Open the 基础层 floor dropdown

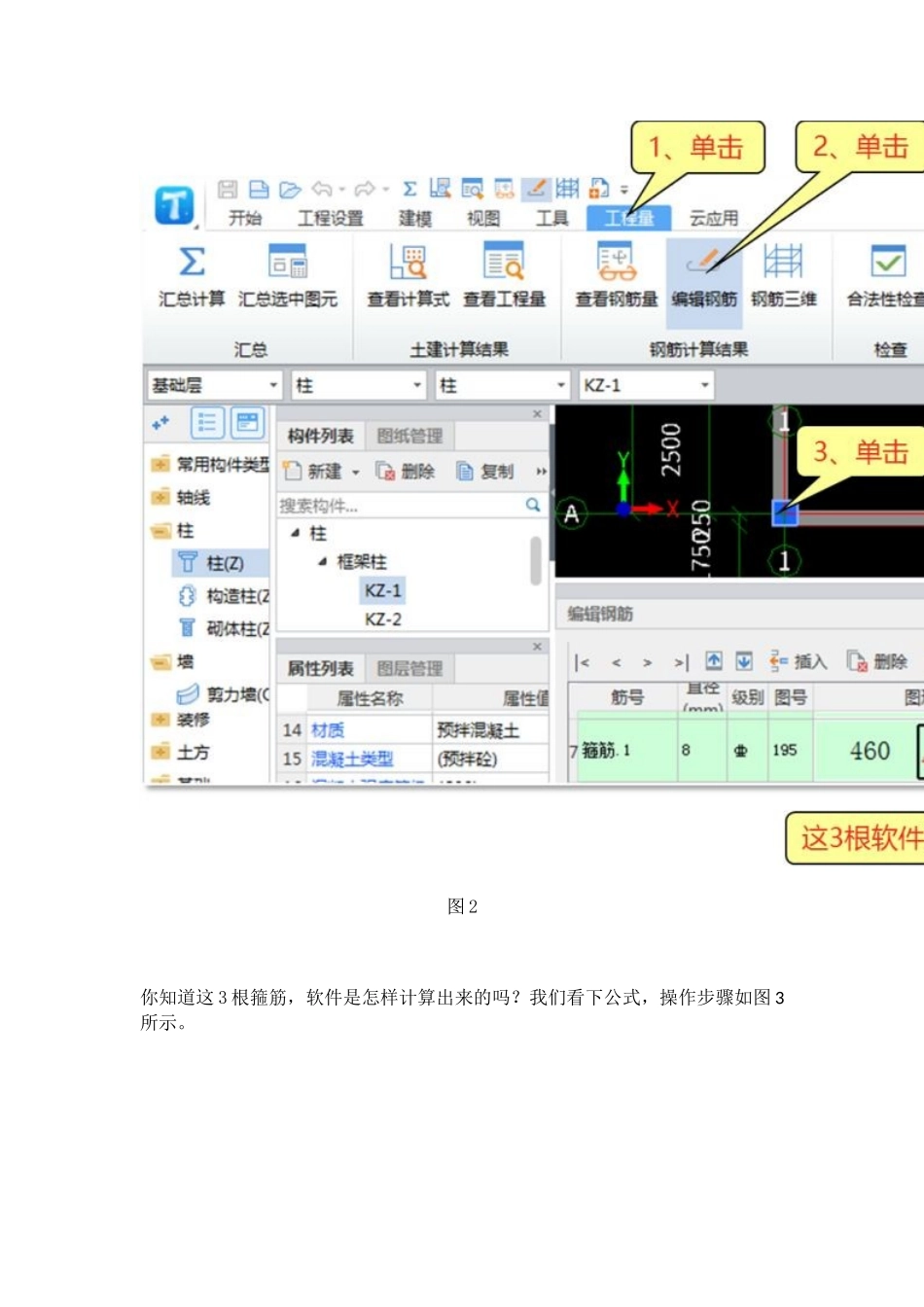click(x=215, y=385)
